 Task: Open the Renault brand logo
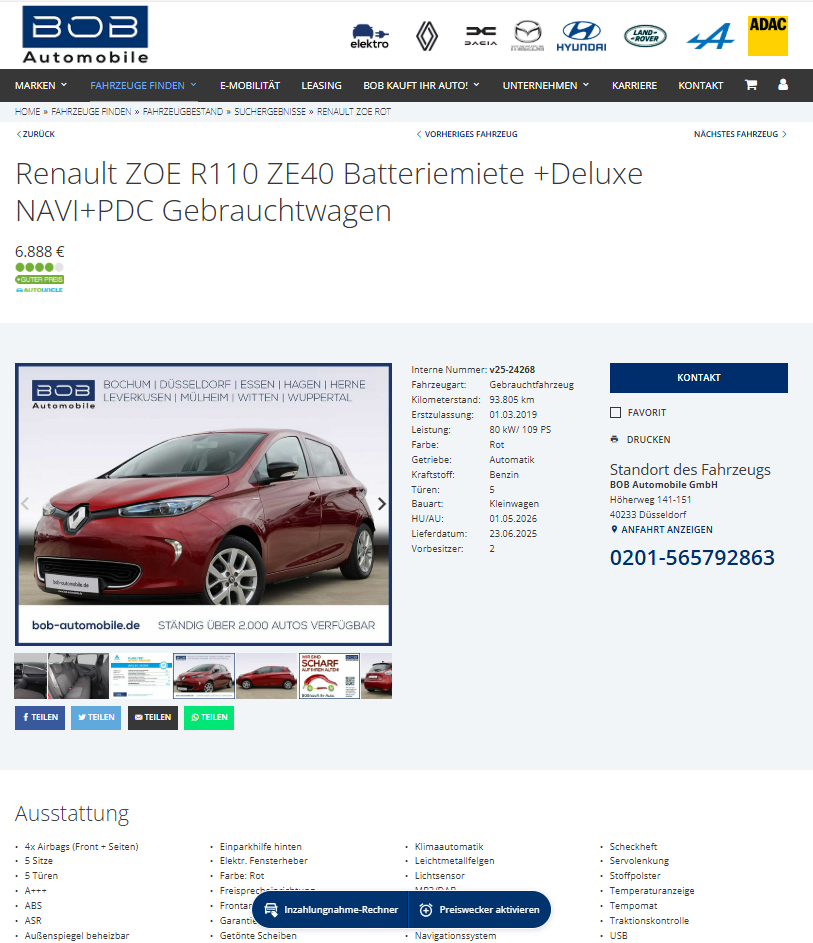(x=427, y=36)
